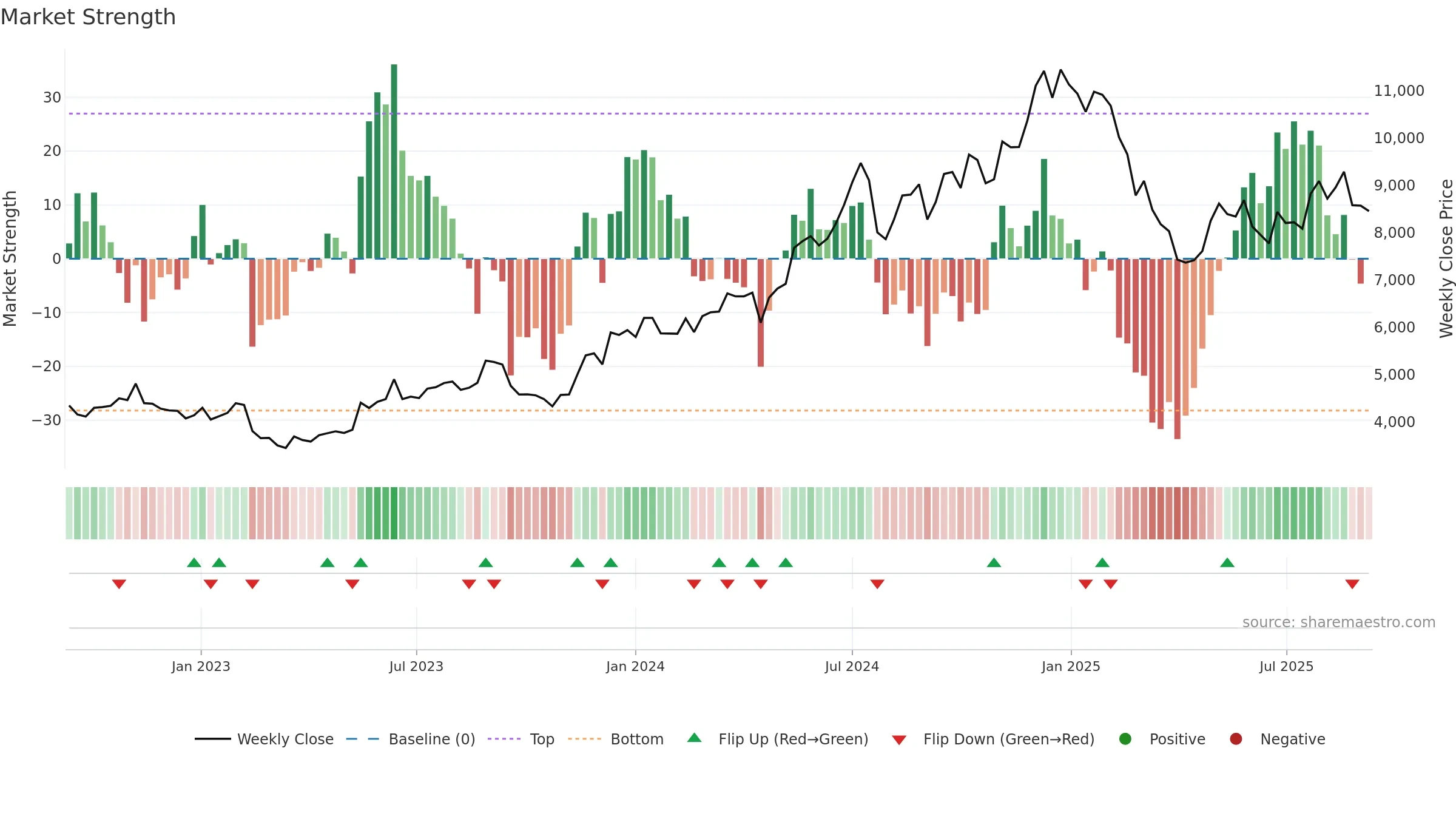Toggle Flip Up (Red→Green) legend entry
Screen dimensions: 1456x819
pyautogui.click(x=778, y=739)
